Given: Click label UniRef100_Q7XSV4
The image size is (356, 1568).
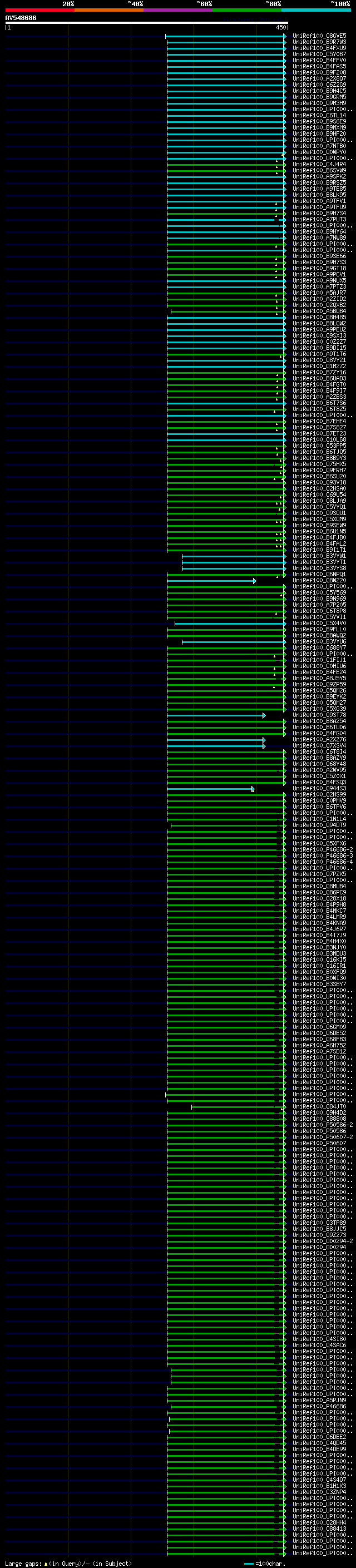Looking at the screenshot, I should point(319,746).
